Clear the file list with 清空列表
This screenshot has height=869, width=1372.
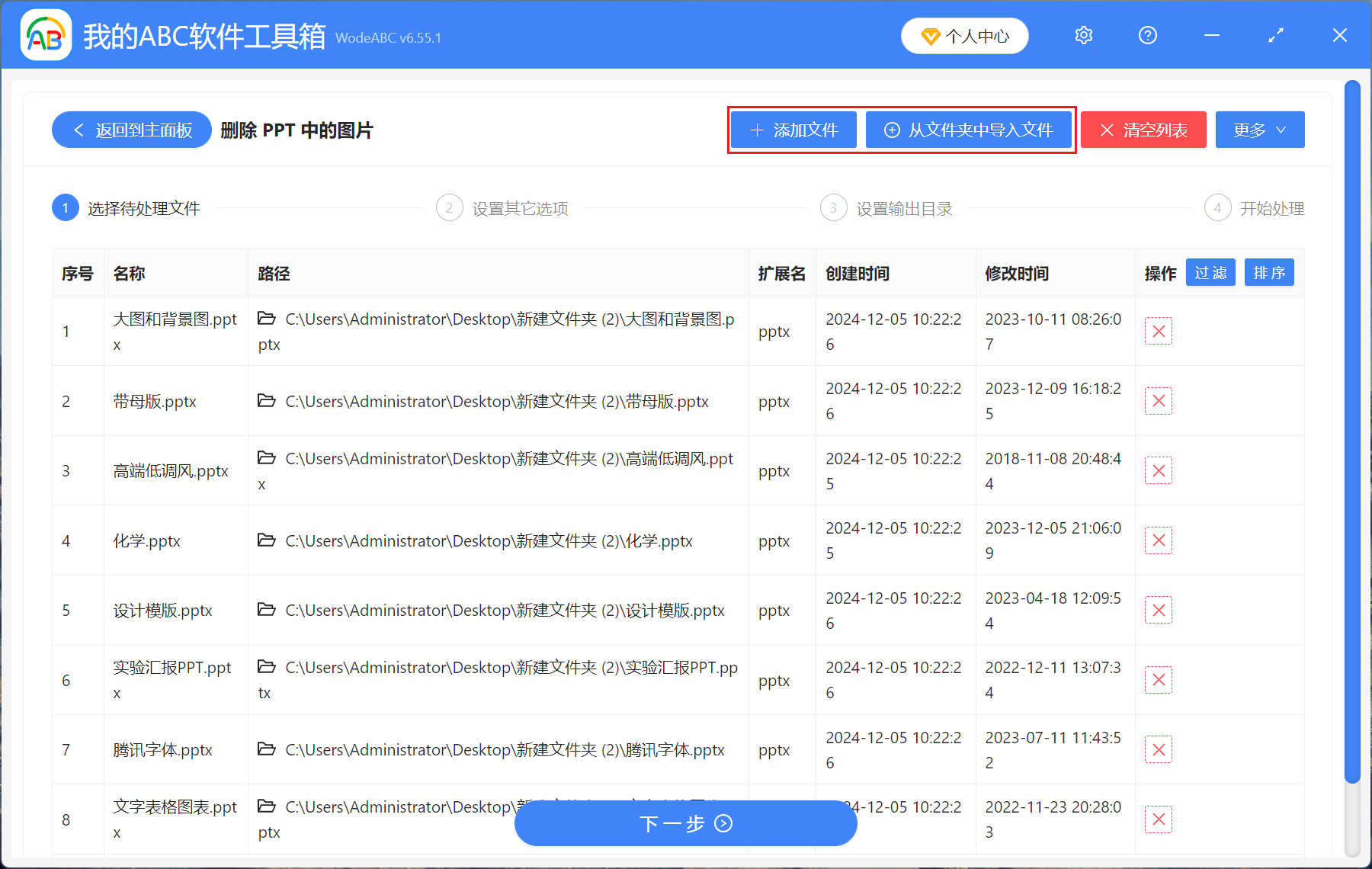tap(1143, 130)
